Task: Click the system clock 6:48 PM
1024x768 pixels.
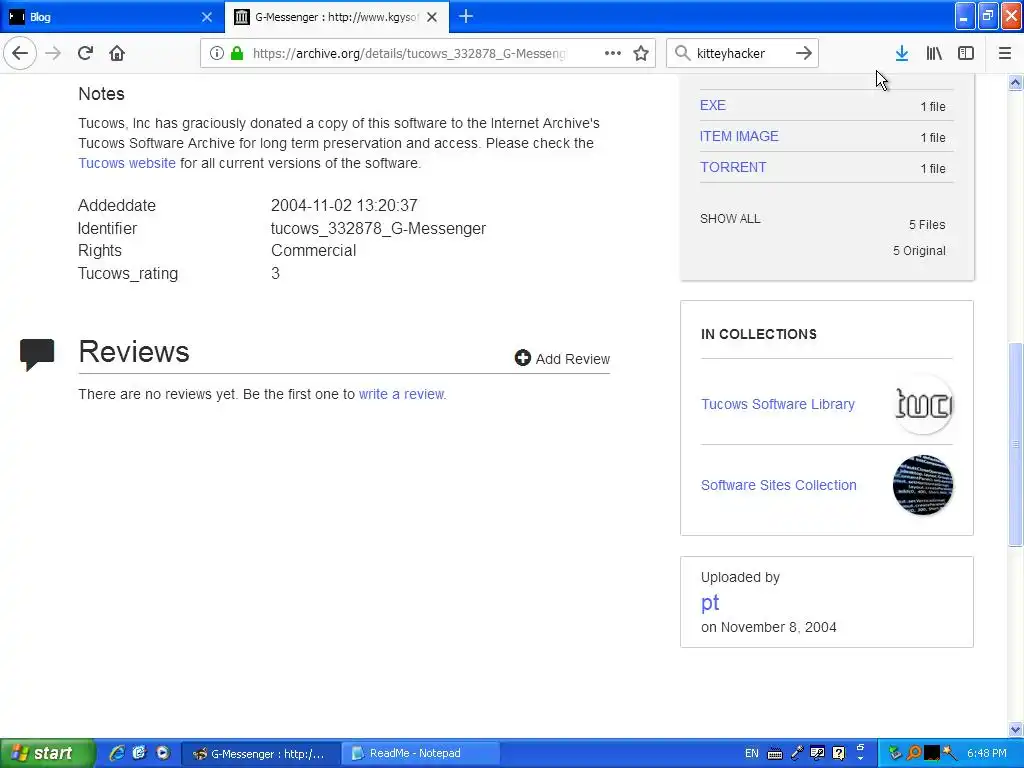Action: coord(987,753)
